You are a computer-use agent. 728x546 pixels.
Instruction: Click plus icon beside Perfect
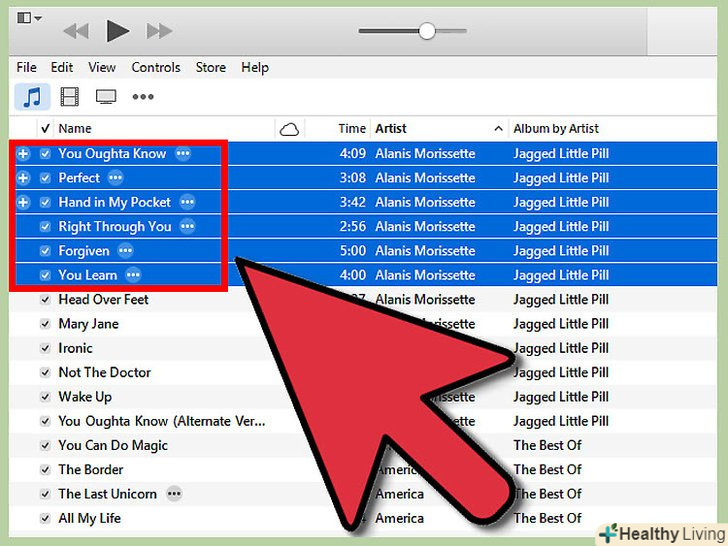click(x=23, y=178)
